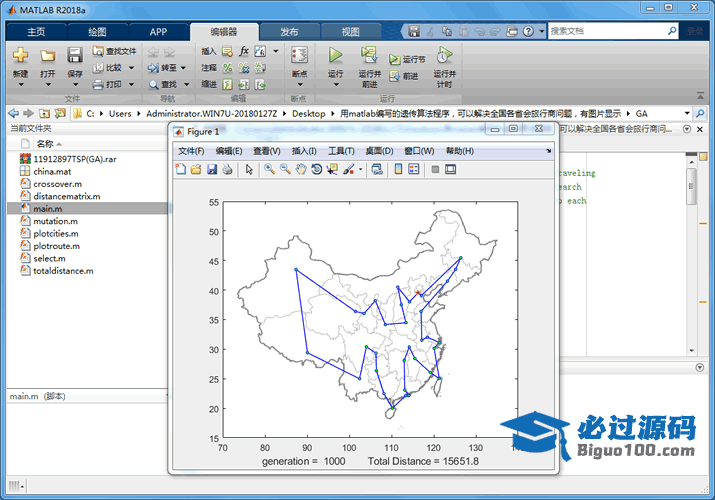Screen dimensions: 715x500
Task: Switch to the APP ribbon tab
Action: 158,32
